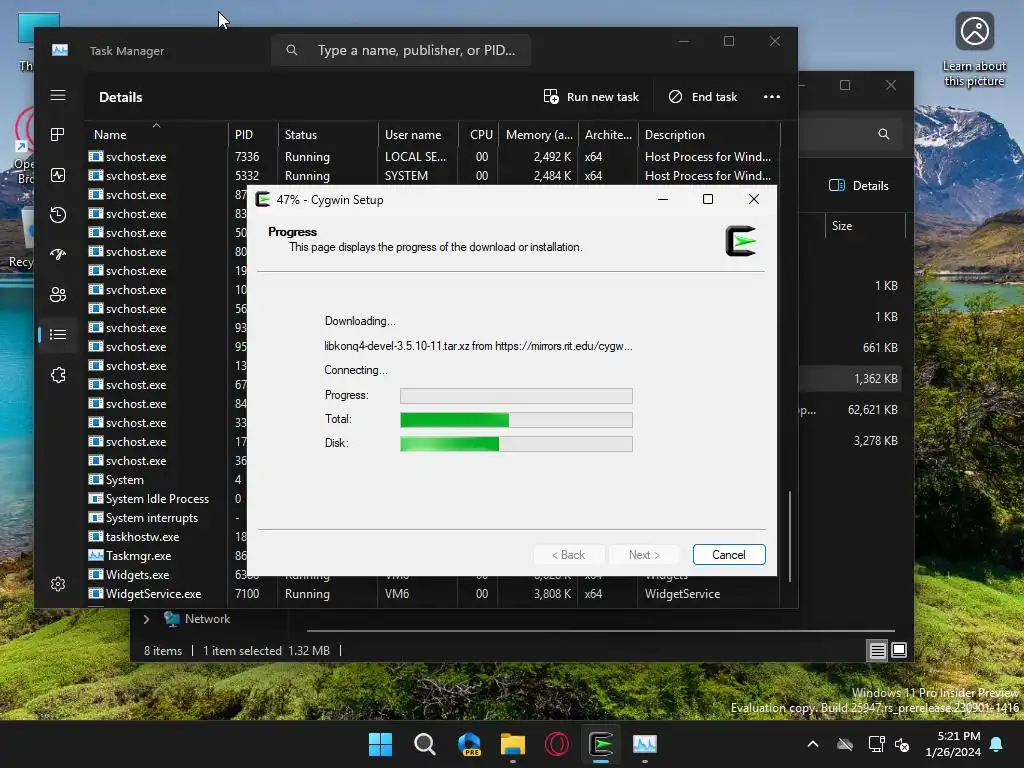Click Task Manager app icon in title bar
1024x768 pixels.
59,50
